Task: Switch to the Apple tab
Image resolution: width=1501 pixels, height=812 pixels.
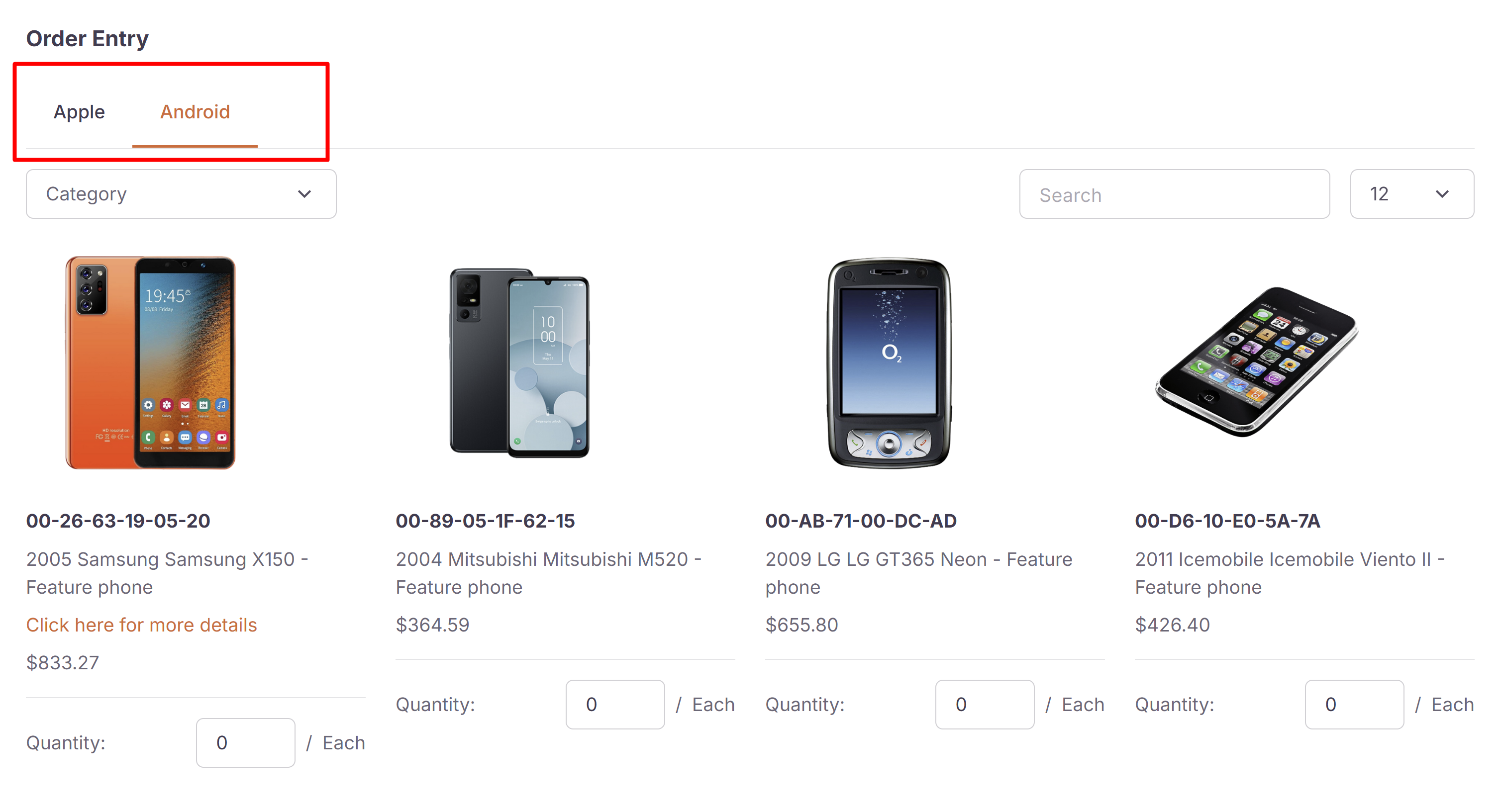Action: tap(79, 111)
